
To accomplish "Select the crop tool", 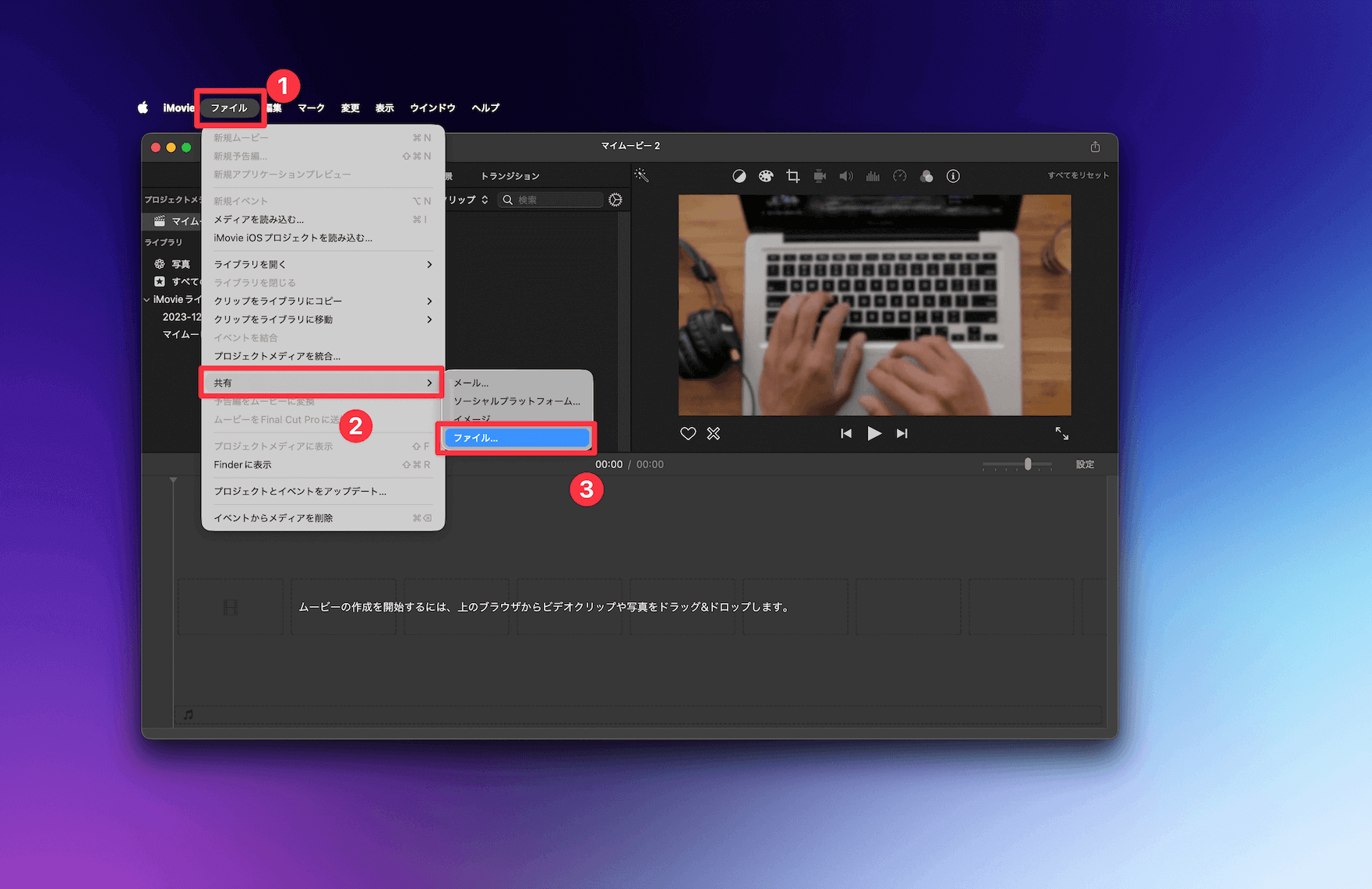I will [x=793, y=176].
